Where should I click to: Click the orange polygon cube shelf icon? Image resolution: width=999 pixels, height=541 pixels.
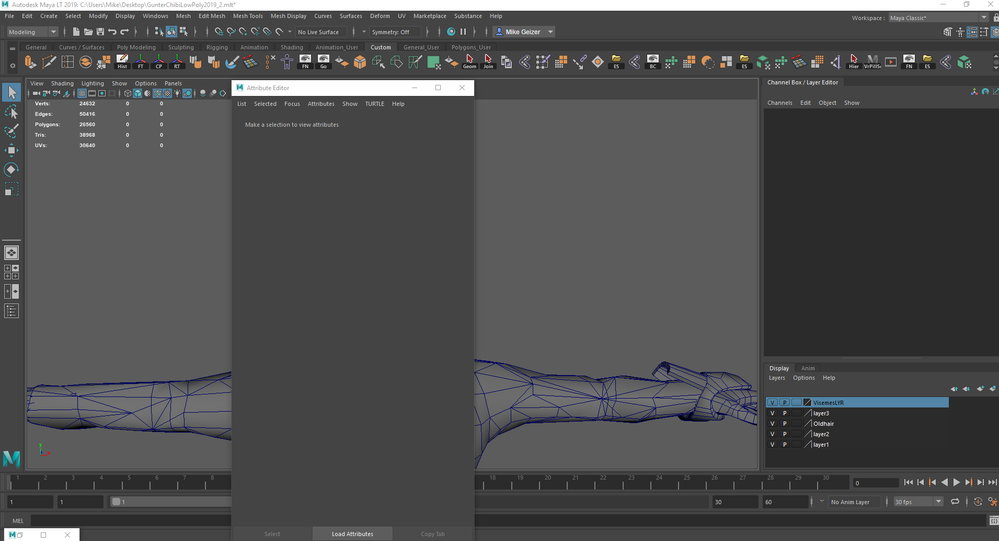click(x=360, y=62)
